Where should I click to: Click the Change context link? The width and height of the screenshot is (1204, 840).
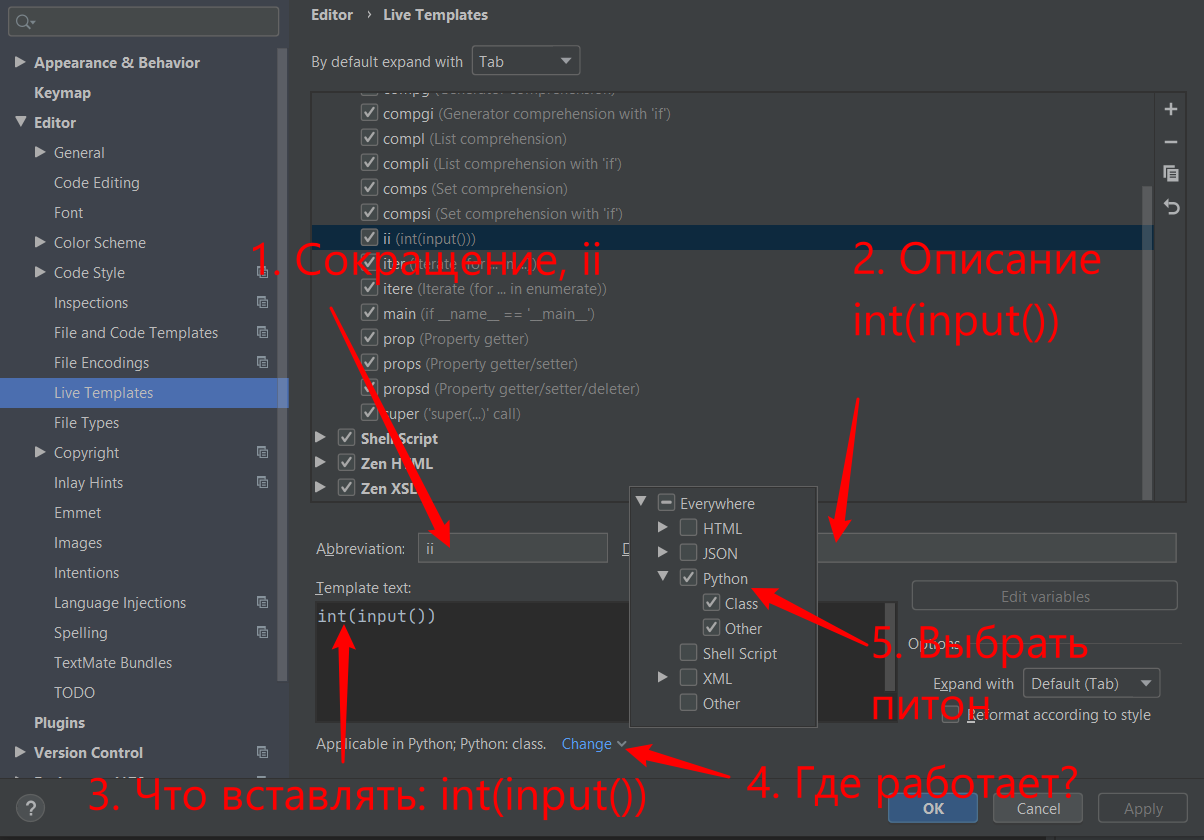point(587,744)
